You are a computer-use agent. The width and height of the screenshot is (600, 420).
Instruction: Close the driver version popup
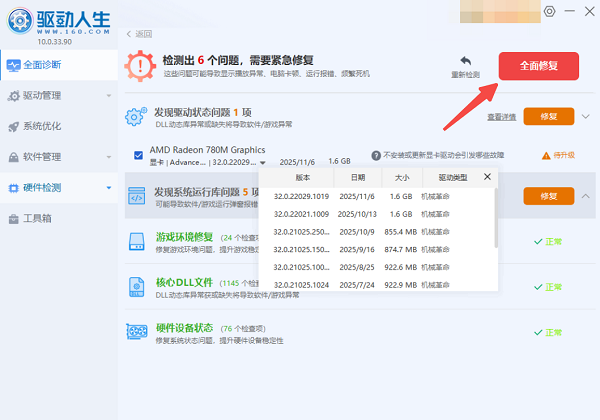click(x=487, y=177)
